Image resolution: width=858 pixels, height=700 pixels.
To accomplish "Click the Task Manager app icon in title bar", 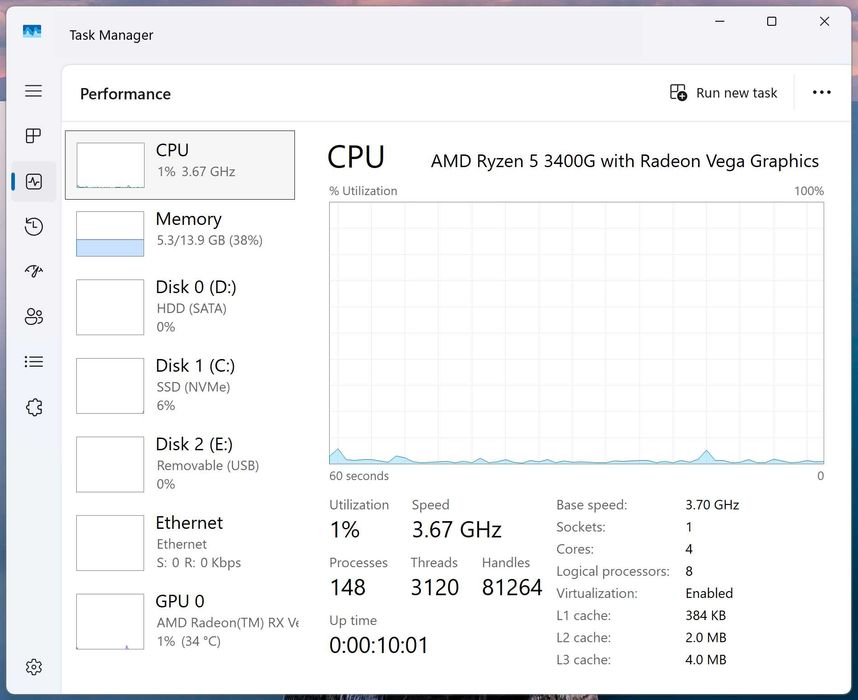I will [32, 31].
